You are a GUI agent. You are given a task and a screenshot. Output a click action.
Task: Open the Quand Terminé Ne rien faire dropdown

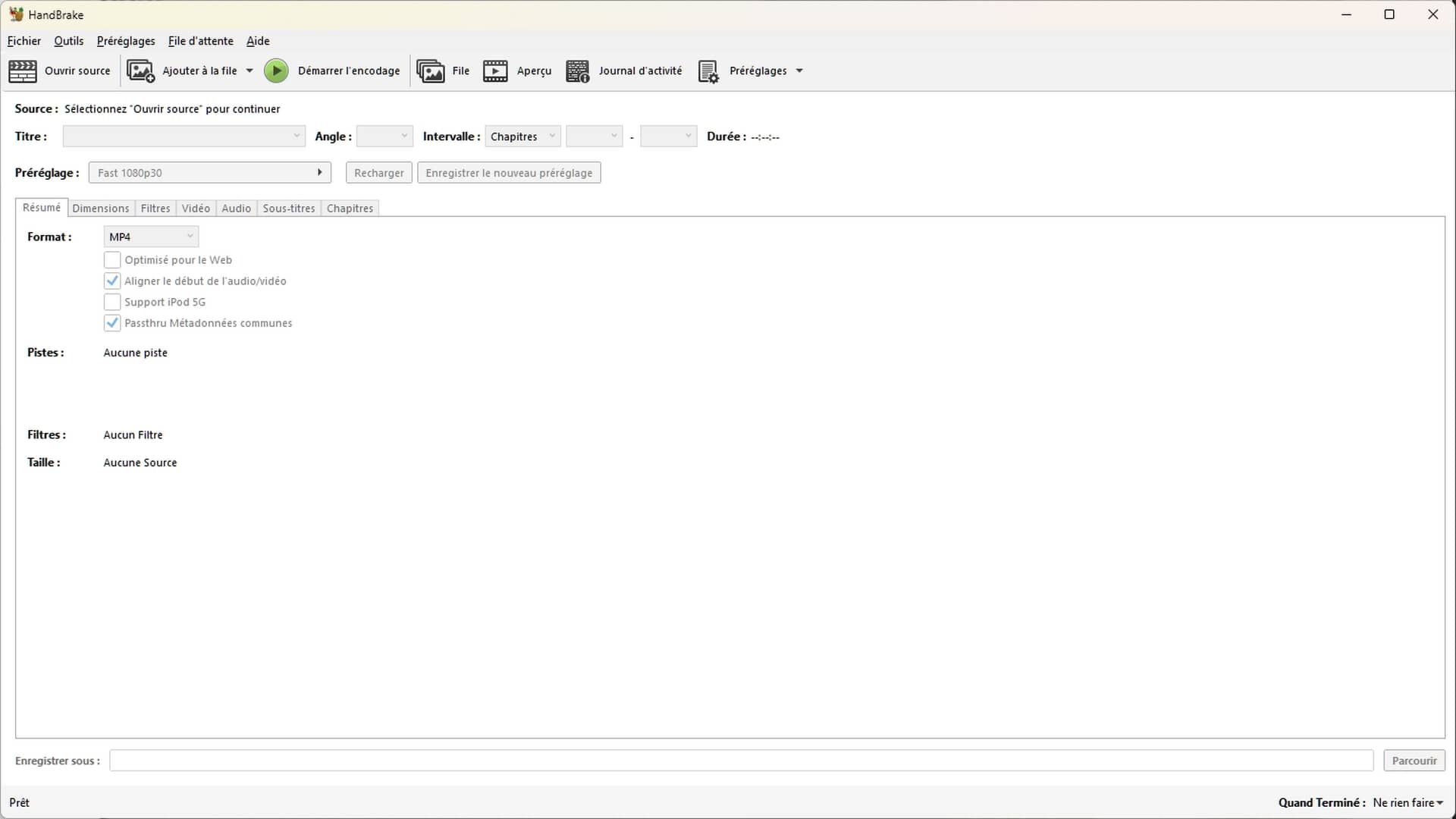tap(1407, 802)
